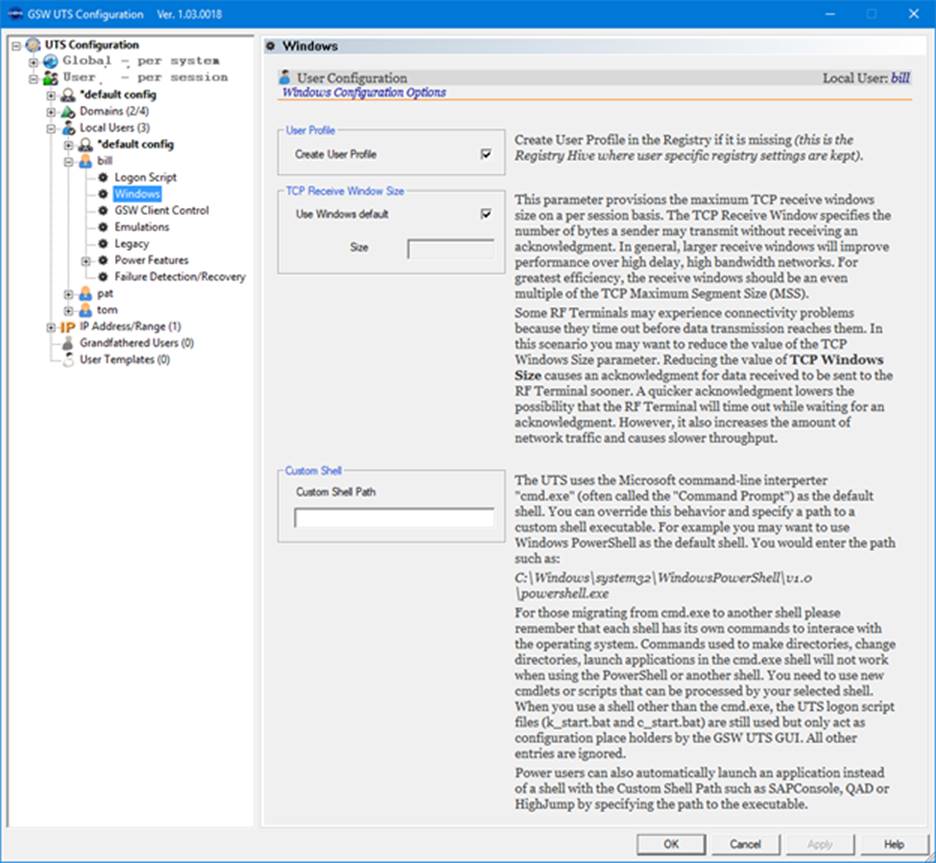Collapse the Local Users (3) node
The image size is (936, 863).
pos(51,128)
